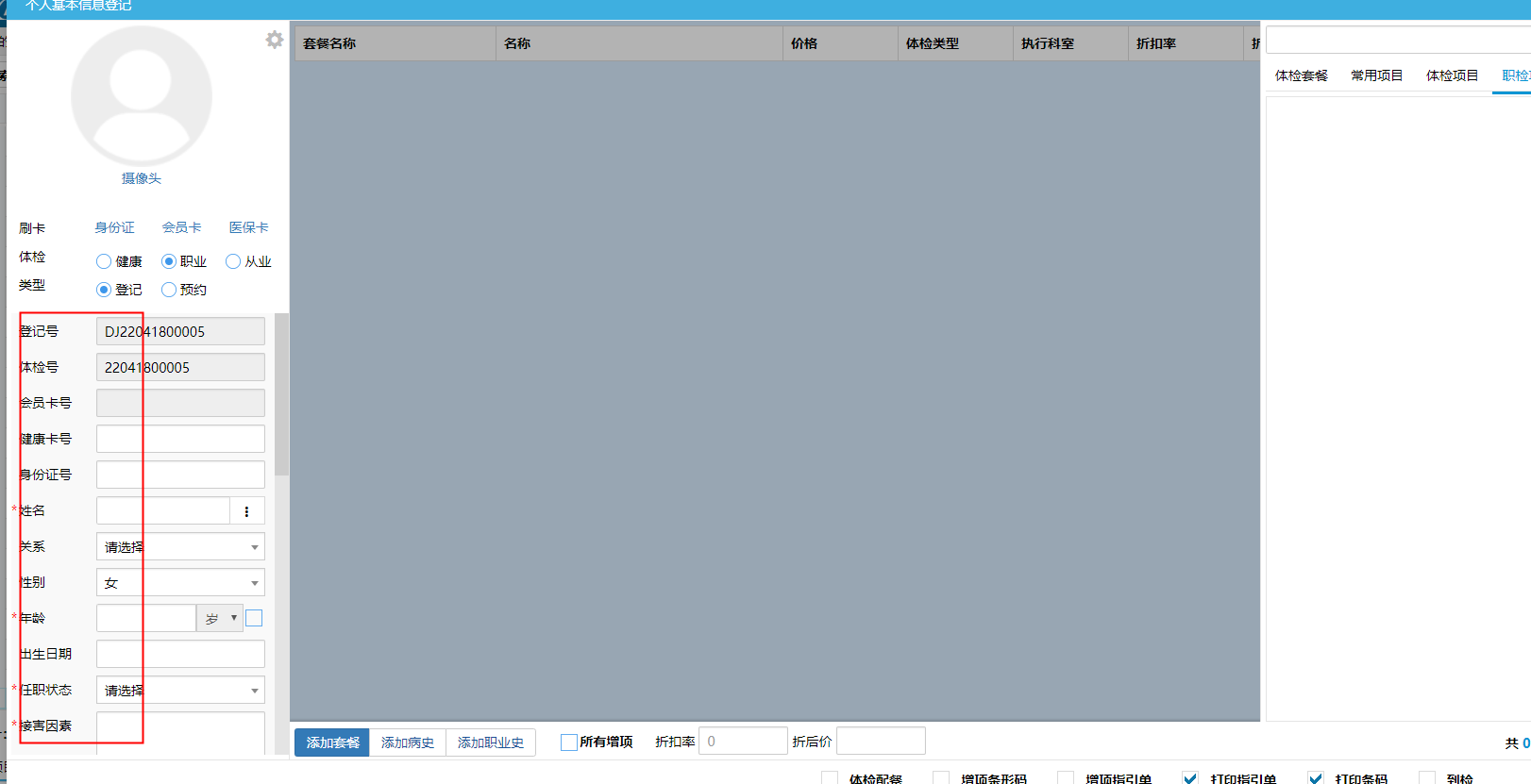Screen dimensions: 1531x784
Task: Click the 出生日期 input field
Action: coord(180,654)
